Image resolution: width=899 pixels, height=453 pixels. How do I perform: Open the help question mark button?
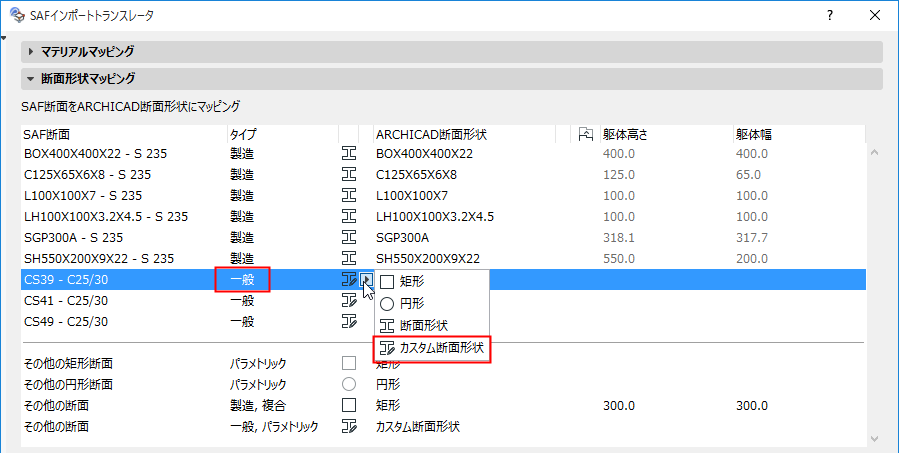pos(830,15)
